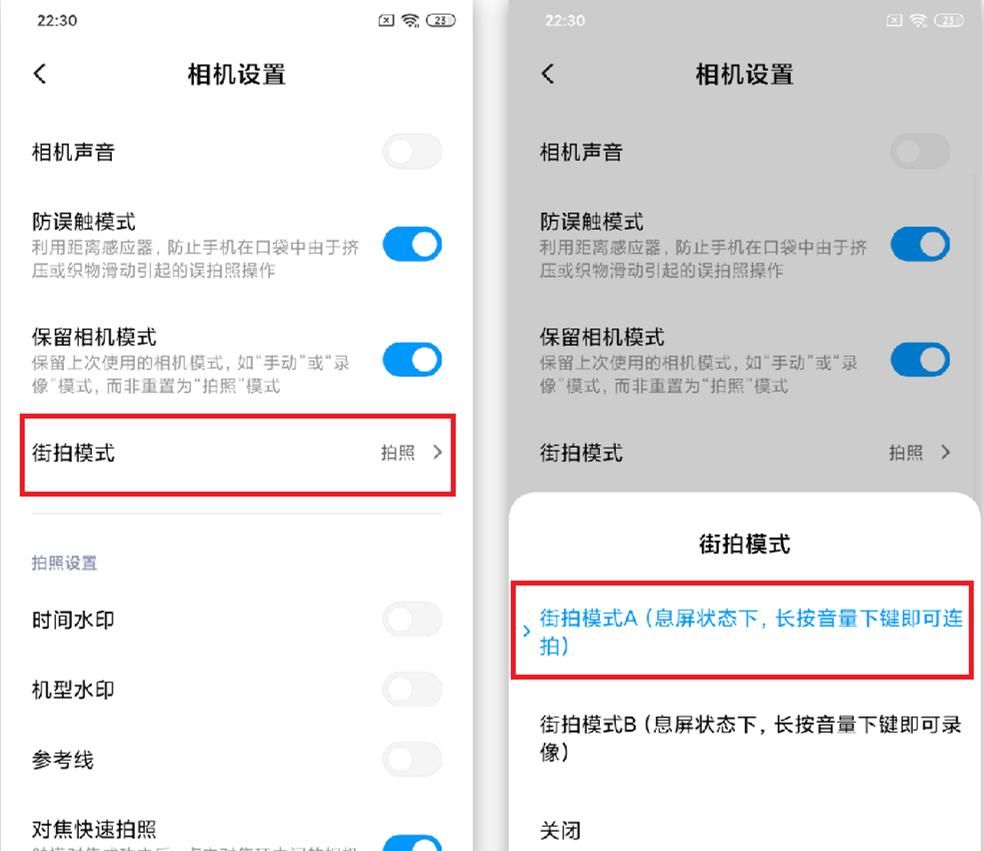Screen dimensions: 984x851
Task: Tap the Wi-Fi icon in the right status bar
Action: coord(918,21)
